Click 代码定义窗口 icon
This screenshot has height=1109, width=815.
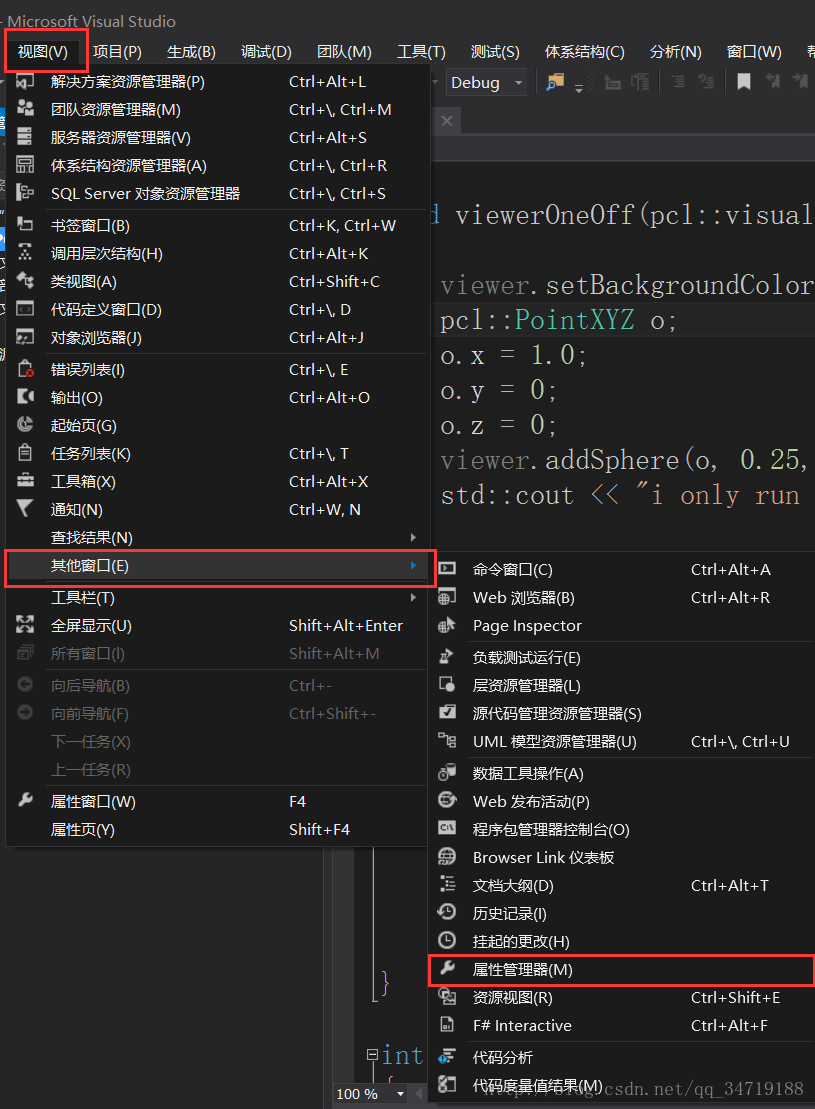(x=25, y=308)
